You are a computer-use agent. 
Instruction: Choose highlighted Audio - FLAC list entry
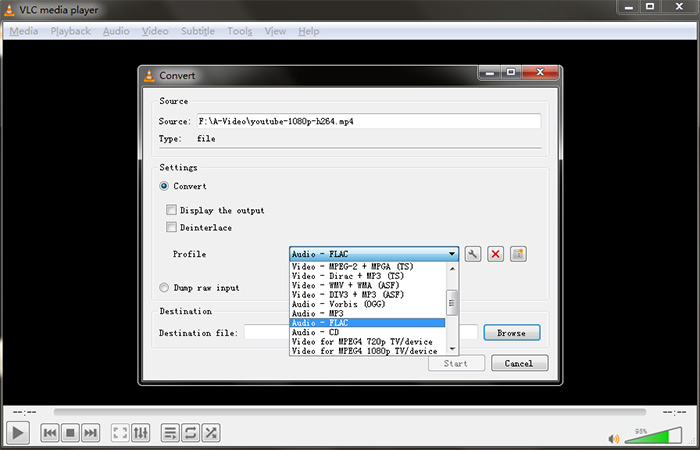[x=367, y=323]
